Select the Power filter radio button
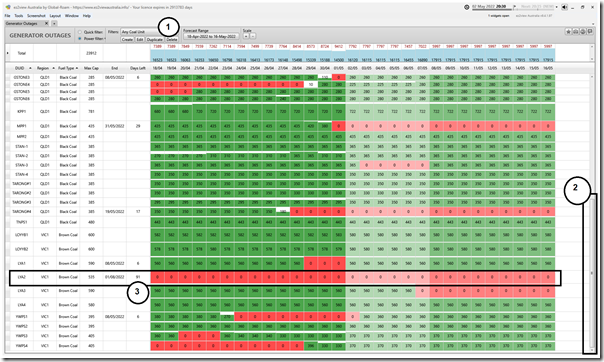This screenshot has height=362, width=604. pos(80,39)
